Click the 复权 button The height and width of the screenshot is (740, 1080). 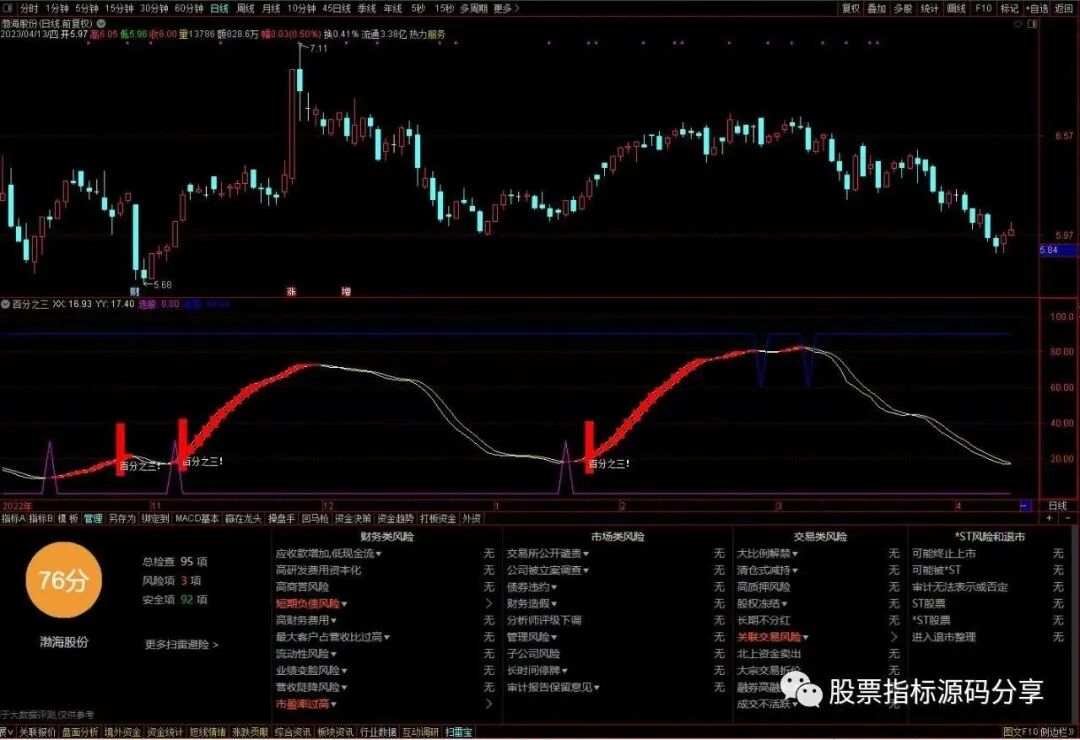coord(851,8)
